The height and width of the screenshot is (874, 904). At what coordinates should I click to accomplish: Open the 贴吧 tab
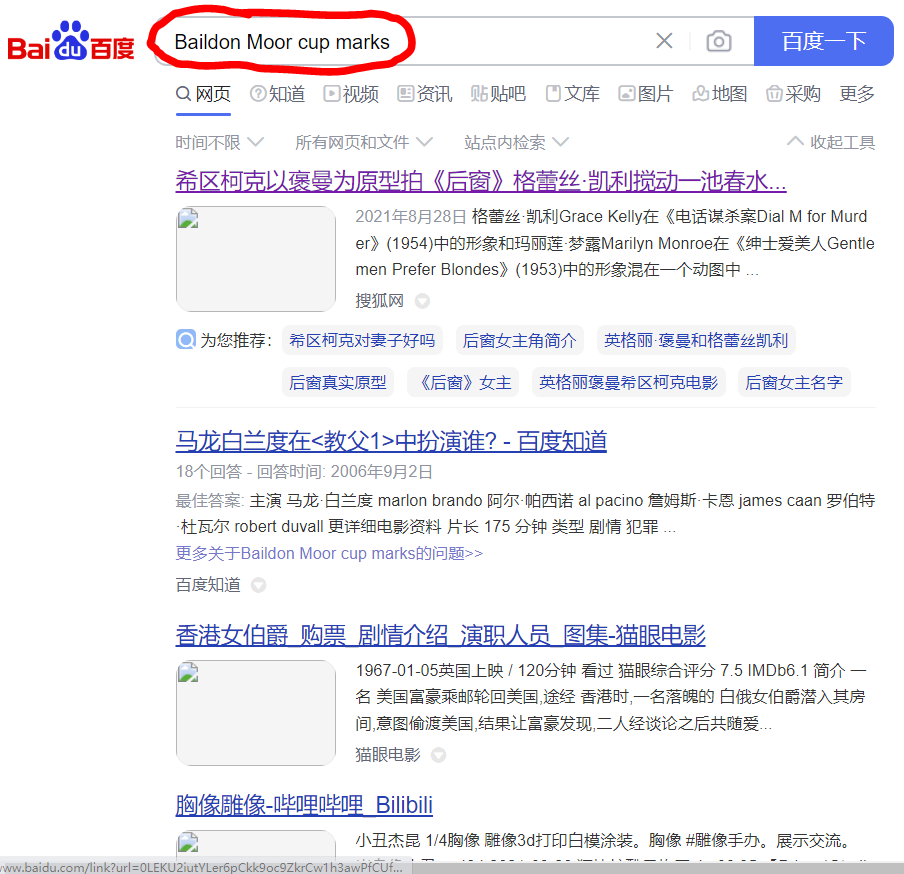point(499,93)
